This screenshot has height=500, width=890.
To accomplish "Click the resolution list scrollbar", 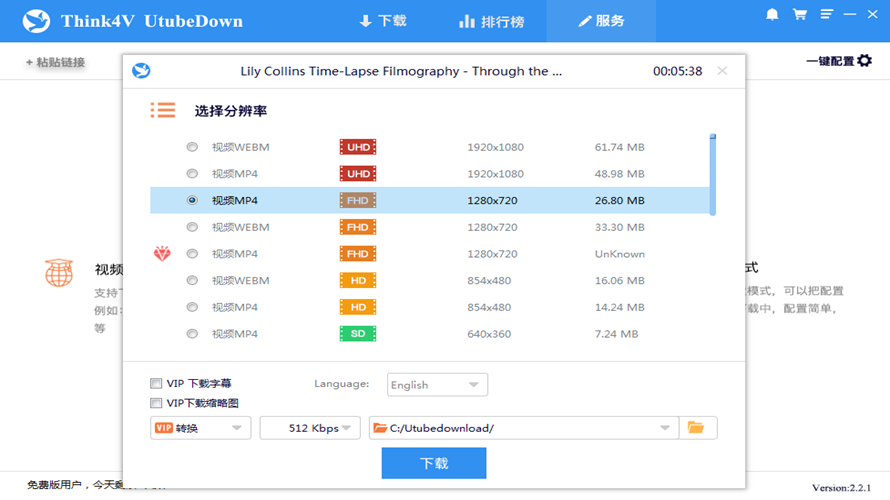I will tap(712, 175).
